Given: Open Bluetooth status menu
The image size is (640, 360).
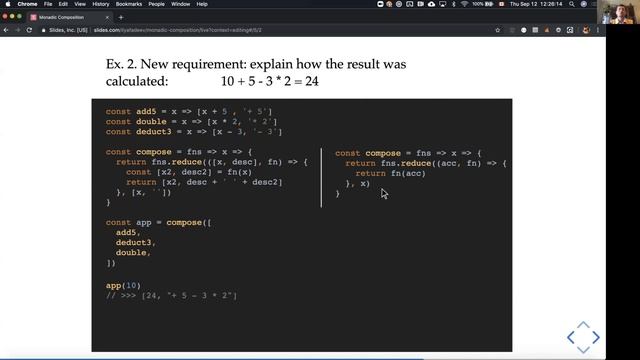Looking at the screenshot, I should (x=453, y=4).
